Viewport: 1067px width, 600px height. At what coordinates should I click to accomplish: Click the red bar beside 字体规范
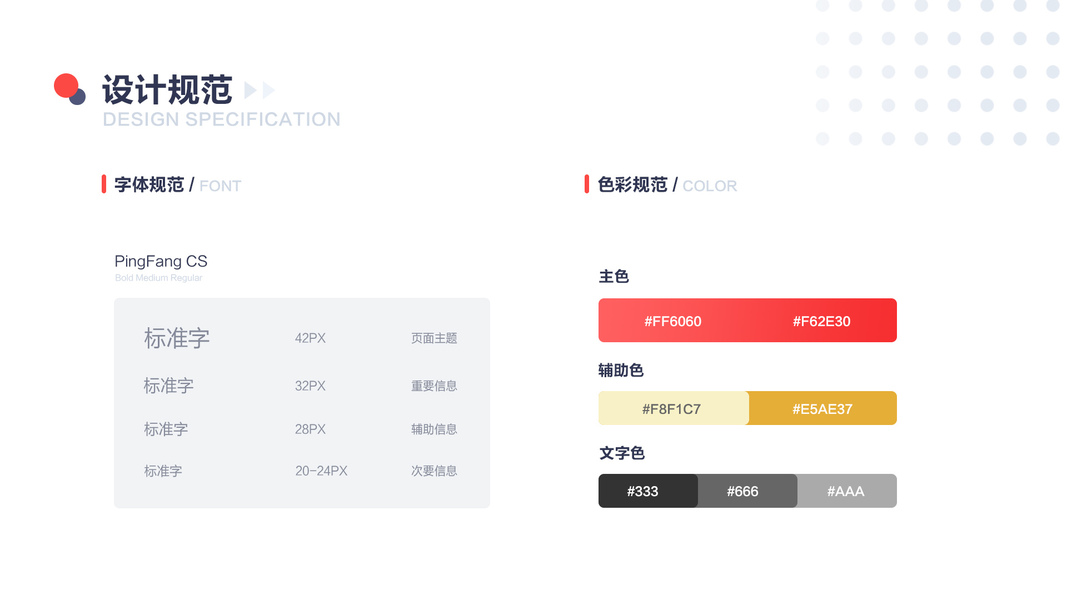(x=104, y=184)
